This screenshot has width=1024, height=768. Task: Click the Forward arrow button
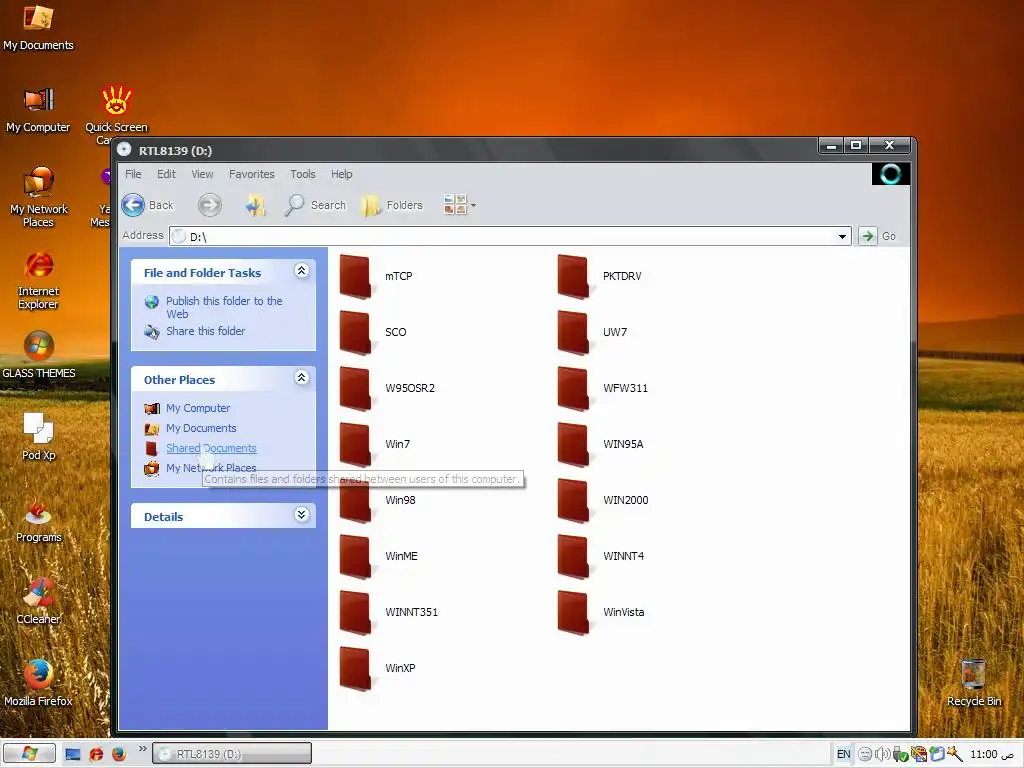coord(210,205)
